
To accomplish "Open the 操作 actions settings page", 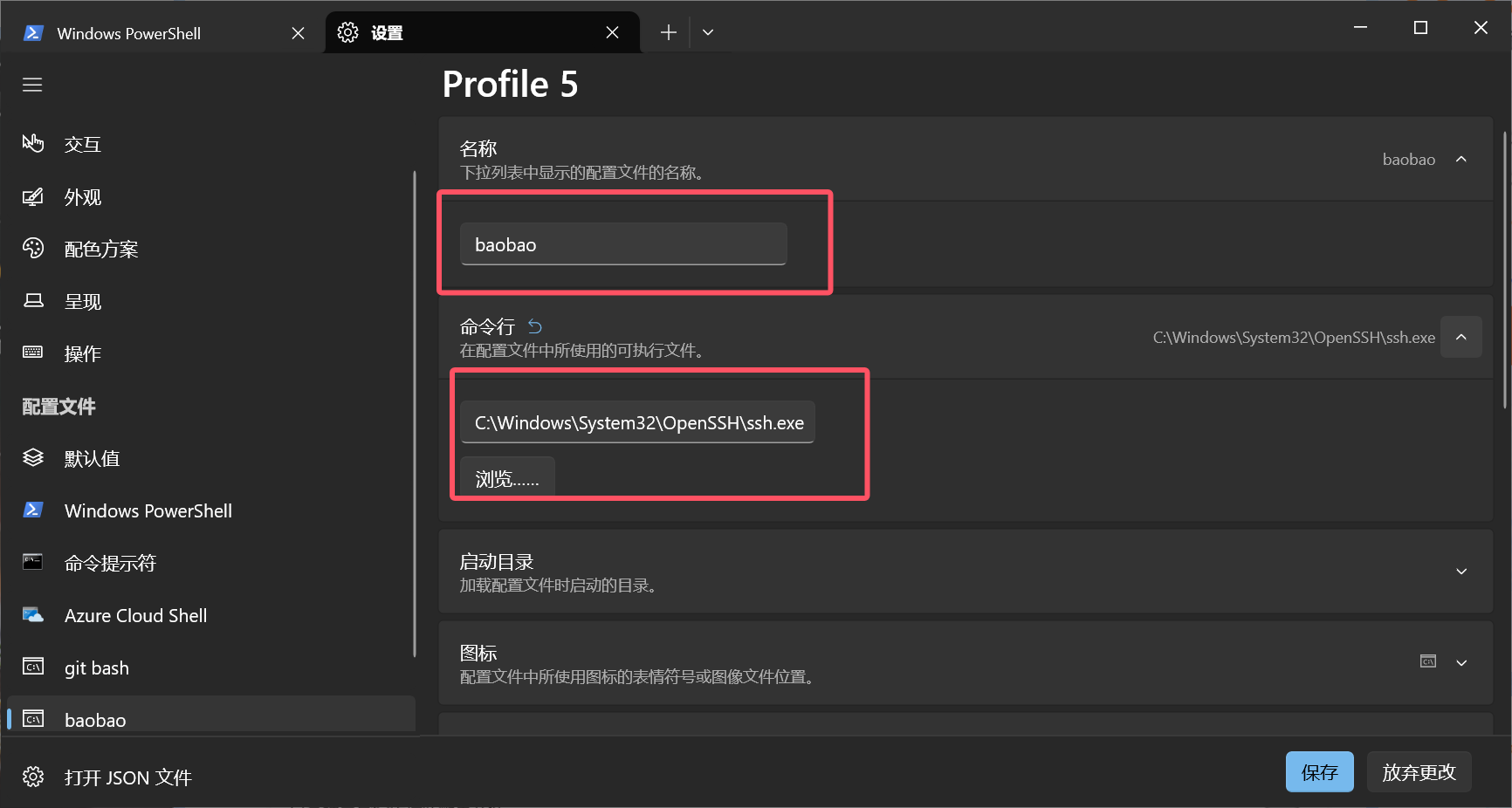I will click(82, 354).
